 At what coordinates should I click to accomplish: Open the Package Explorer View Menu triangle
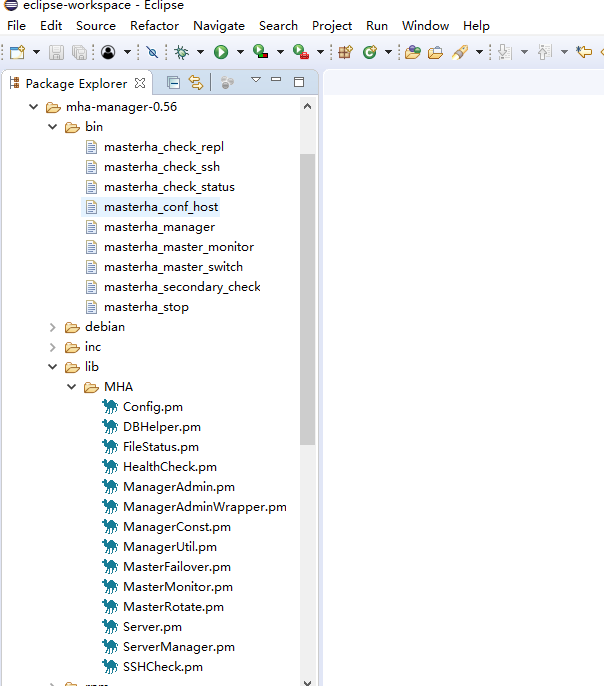tap(256, 80)
